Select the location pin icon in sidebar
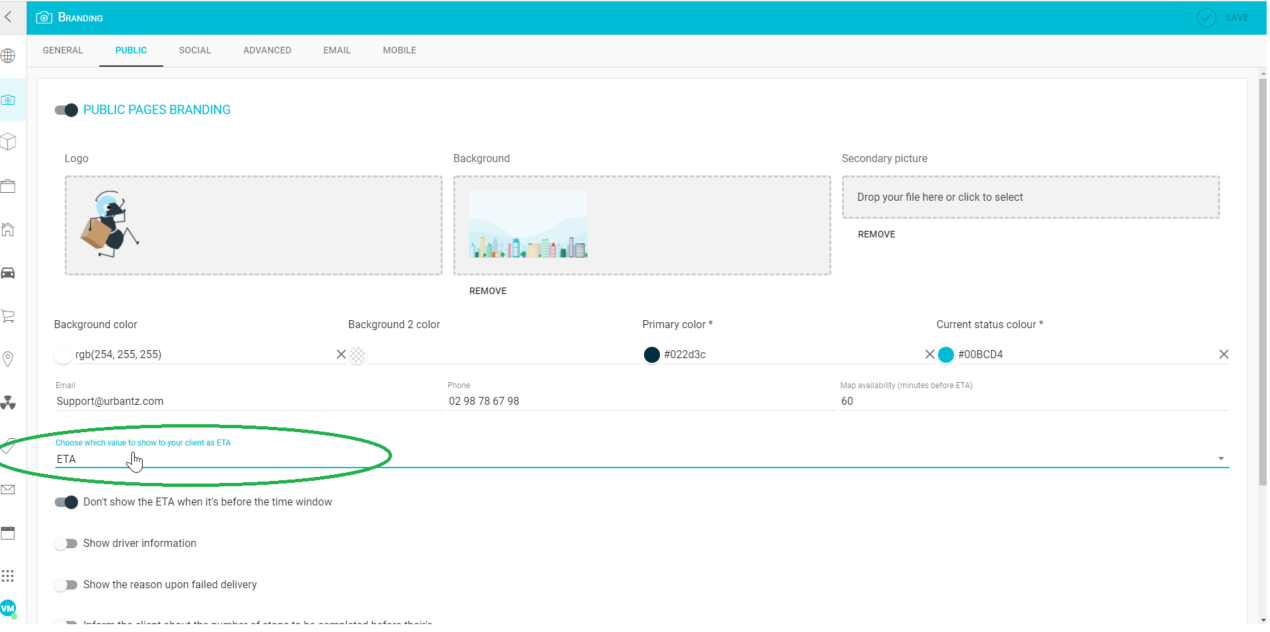The width and height of the screenshot is (1270, 632). 8,358
